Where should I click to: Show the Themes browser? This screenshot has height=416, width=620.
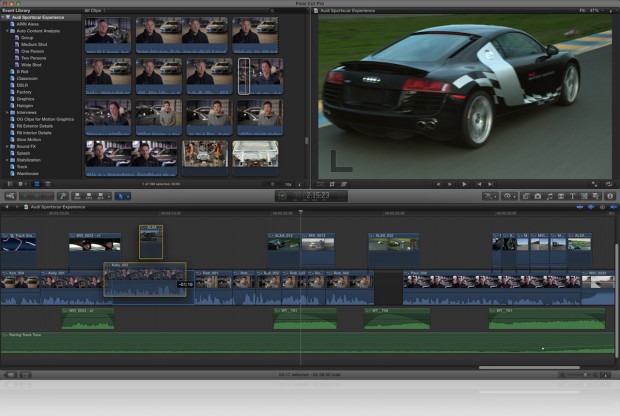pyautogui.click(x=596, y=196)
